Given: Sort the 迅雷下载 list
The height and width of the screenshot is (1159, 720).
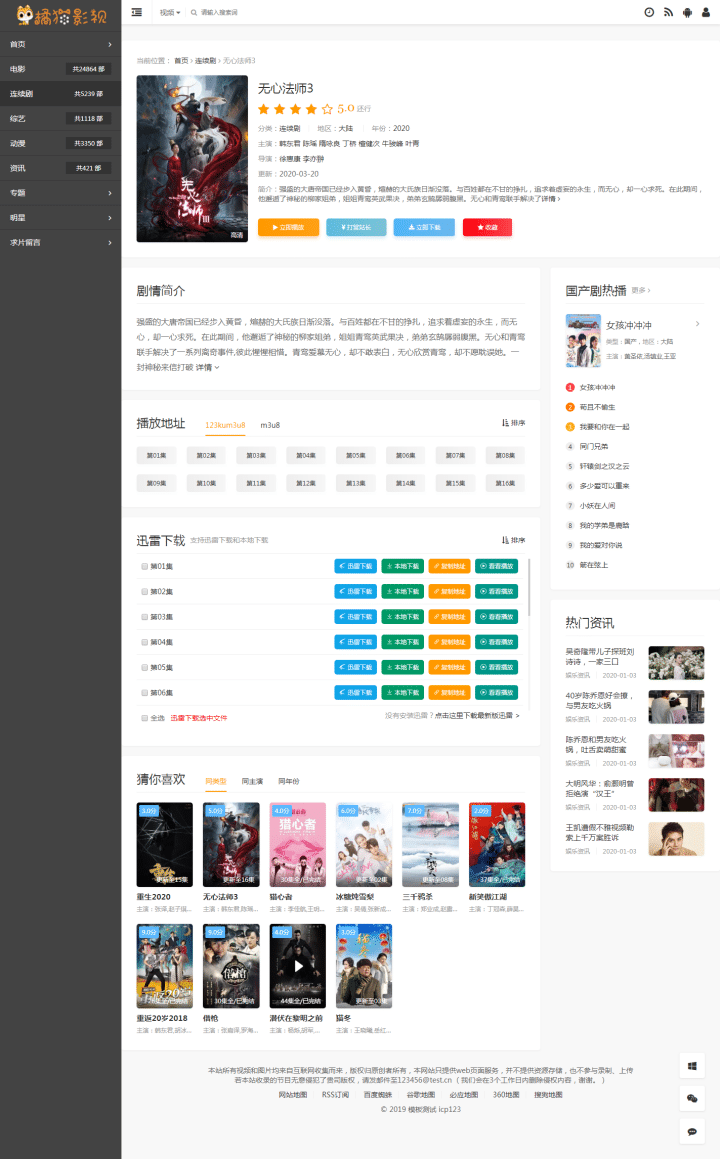Looking at the screenshot, I should pyautogui.click(x=513, y=540).
